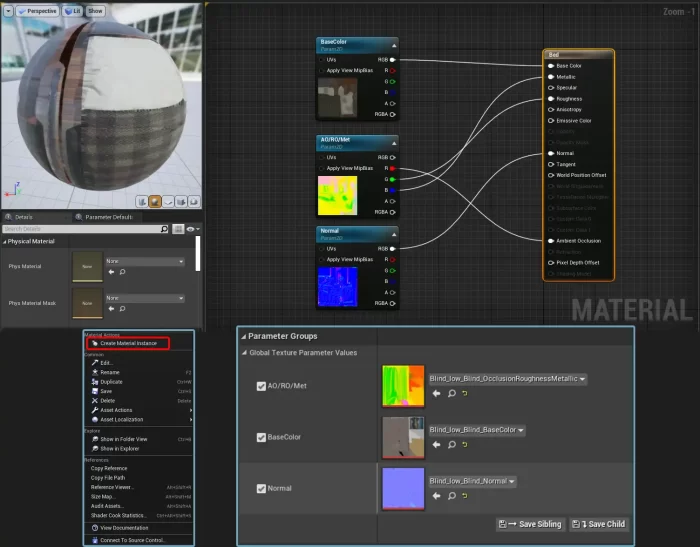Toggle the Normal parameter checkbox
Viewport: 700px width, 547px height.
(261, 488)
